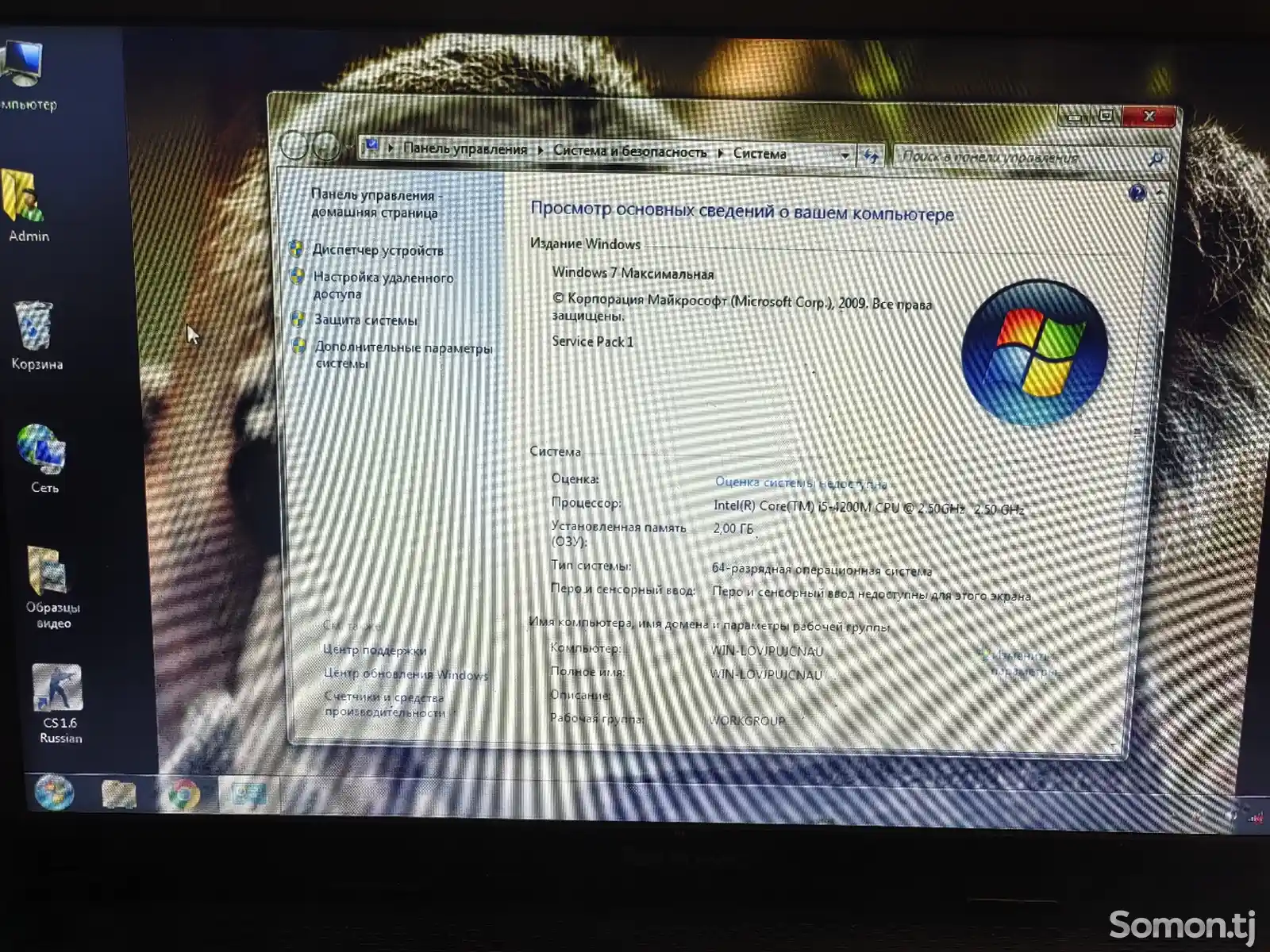Expand arrow after Система и безопасность breadcrumb
The width and height of the screenshot is (1270, 952).
coord(720,153)
